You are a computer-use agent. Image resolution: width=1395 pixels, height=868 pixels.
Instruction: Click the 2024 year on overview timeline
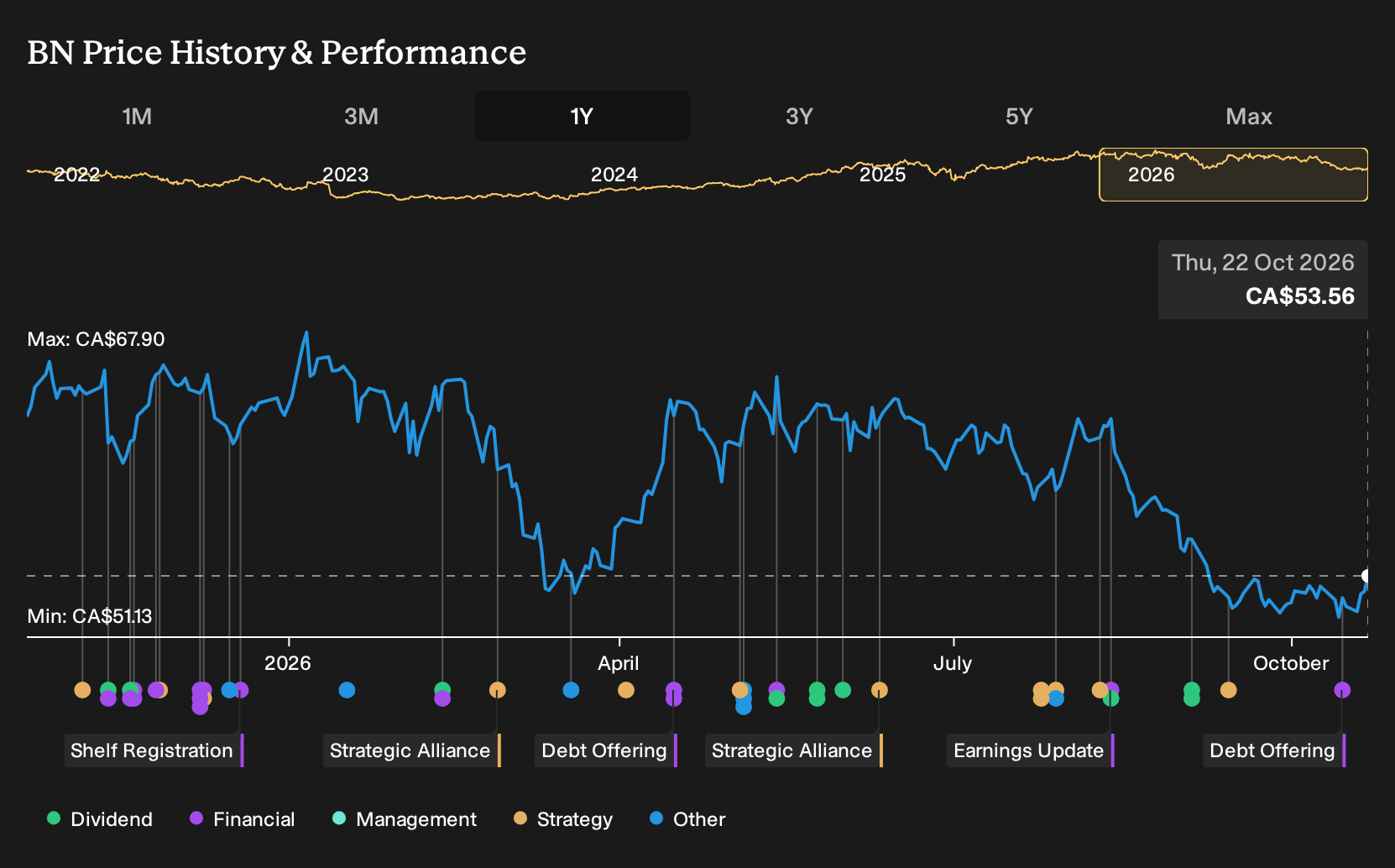click(x=614, y=175)
